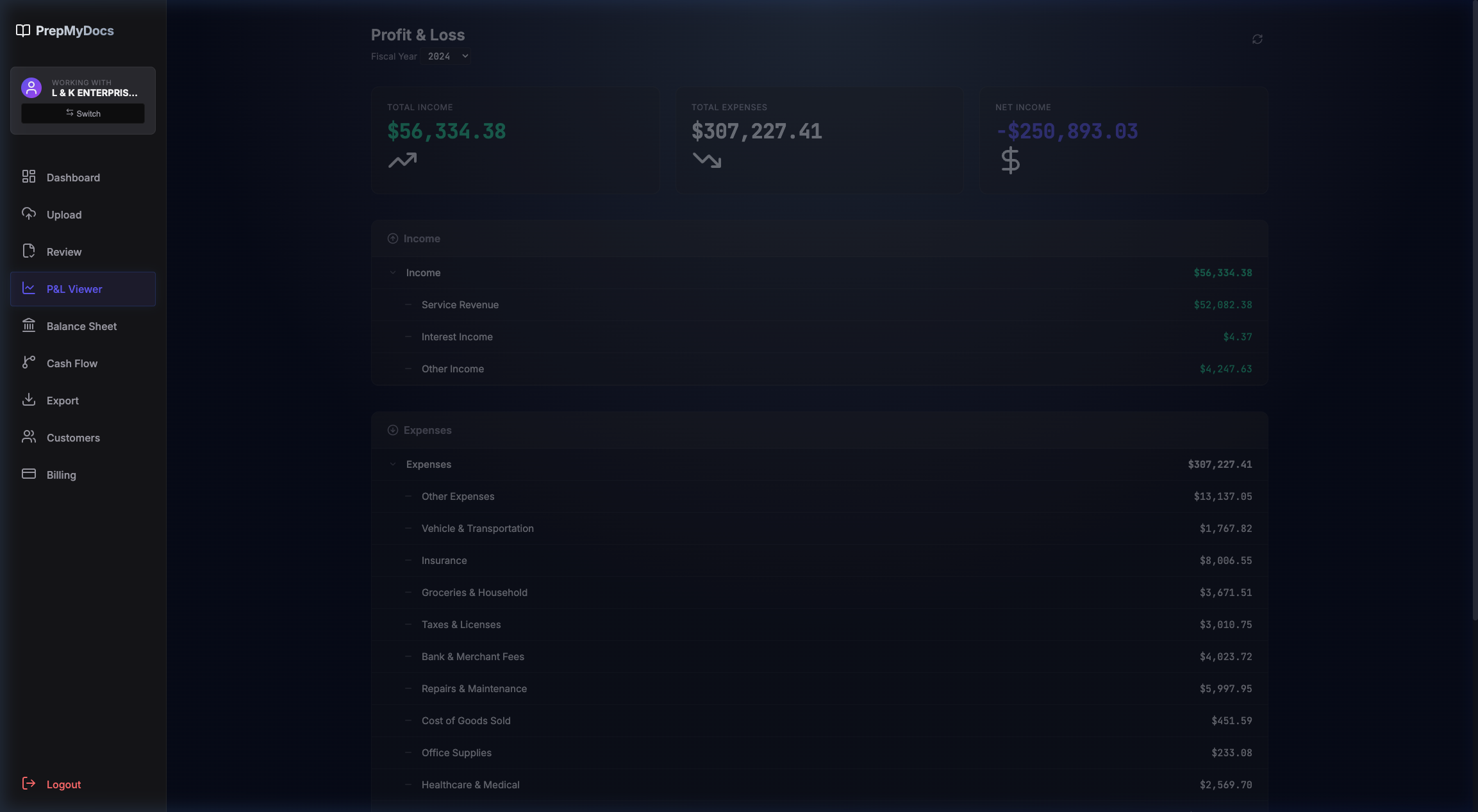Open Dashboard from the sidebar
The width and height of the screenshot is (1478, 812).
click(73, 178)
